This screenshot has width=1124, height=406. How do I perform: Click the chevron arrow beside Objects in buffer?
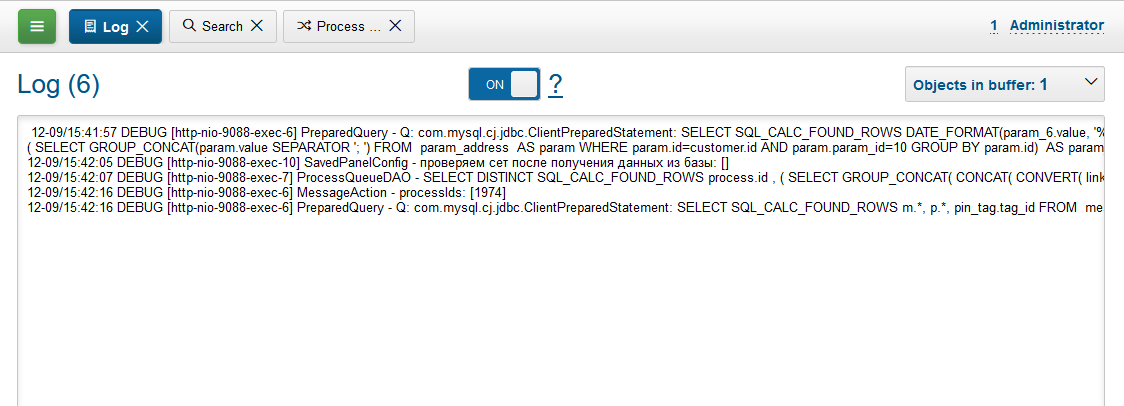tap(1091, 84)
